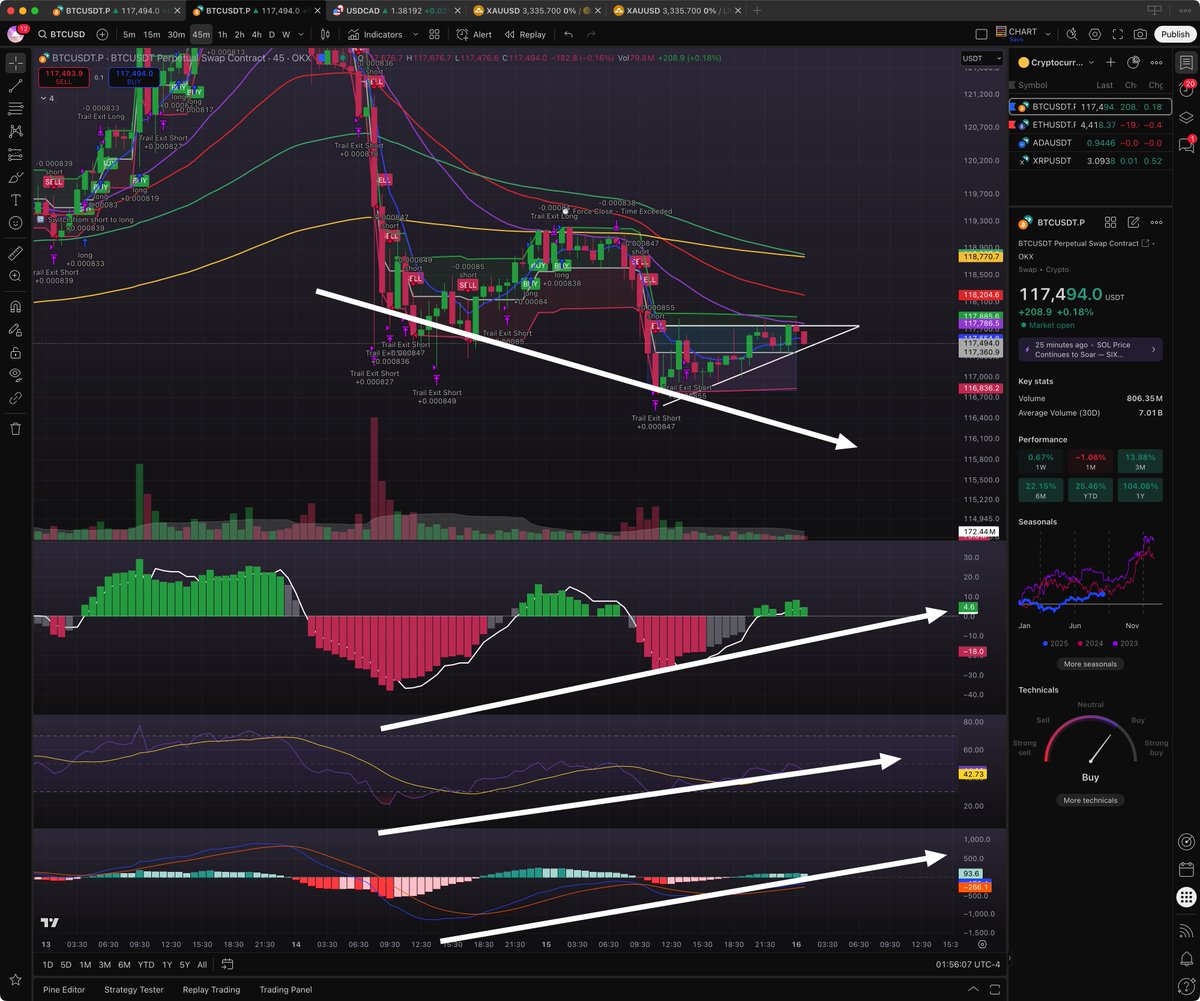This screenshot has width=1200, height=1001.
Task: Add symbol to watchlist with plus
Action: click(x=1111, y=62)
